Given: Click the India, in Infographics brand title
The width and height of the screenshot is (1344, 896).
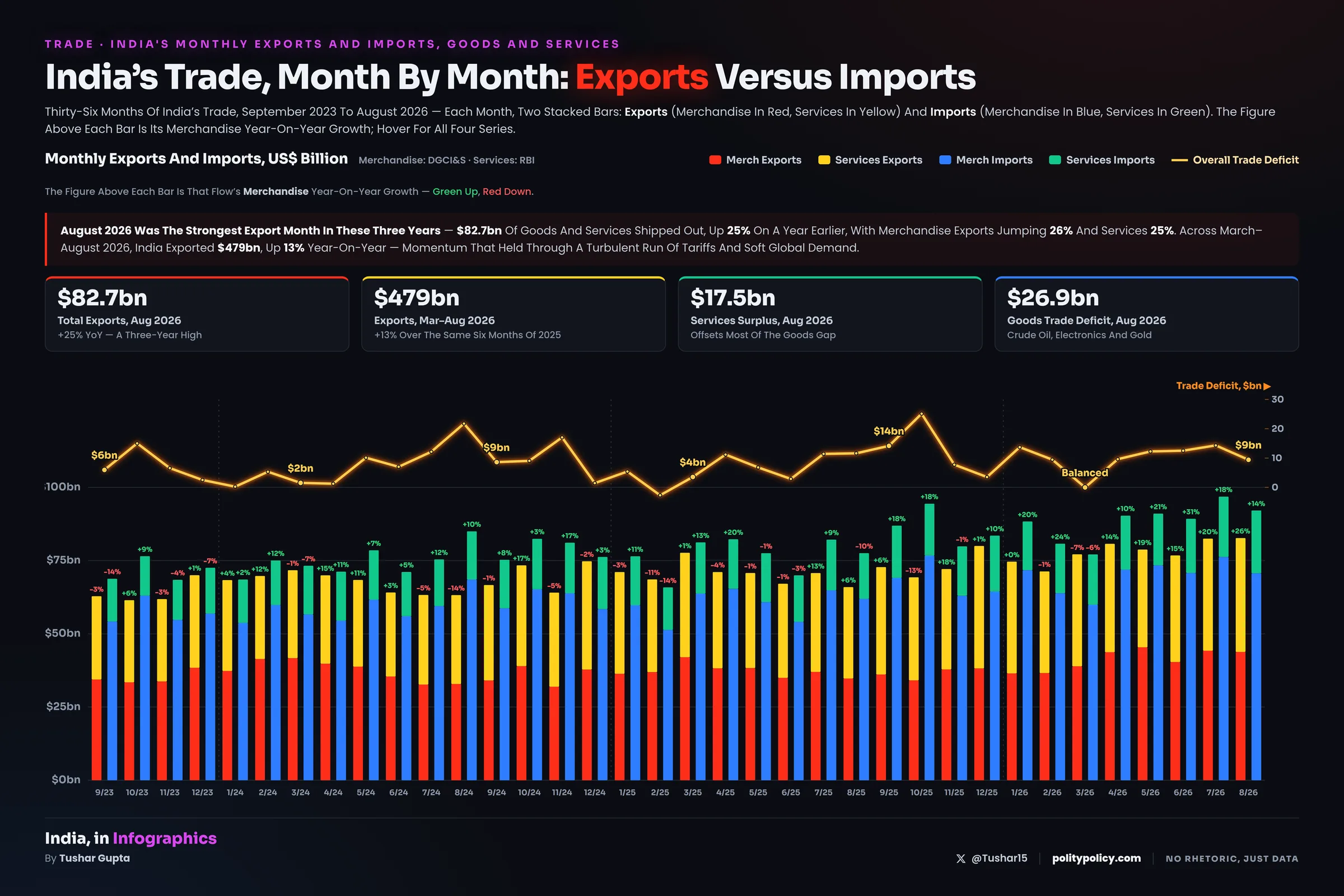Looking at the screenshot, I should [x=131, y=838].
